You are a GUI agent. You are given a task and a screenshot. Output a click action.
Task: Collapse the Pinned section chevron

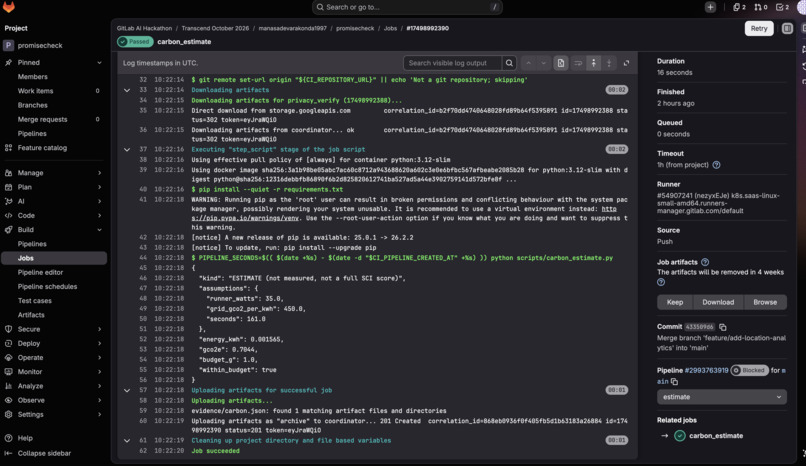pos(99,63)
